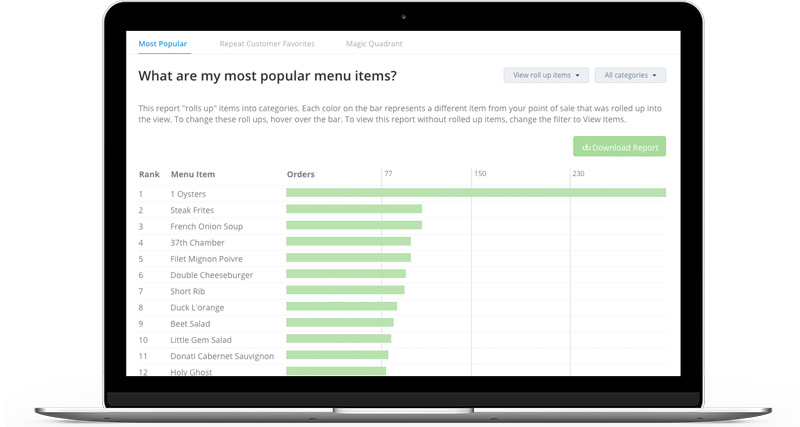The image size is (800, 427).
Task: Click the Beet Salad order bar
Action: coord(340,323)
